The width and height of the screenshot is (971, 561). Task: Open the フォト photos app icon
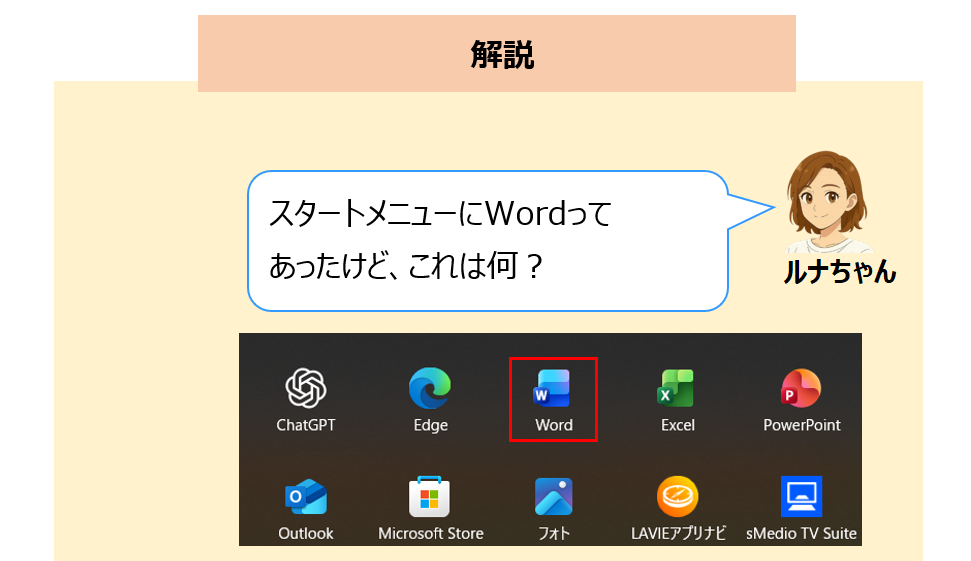553,496
